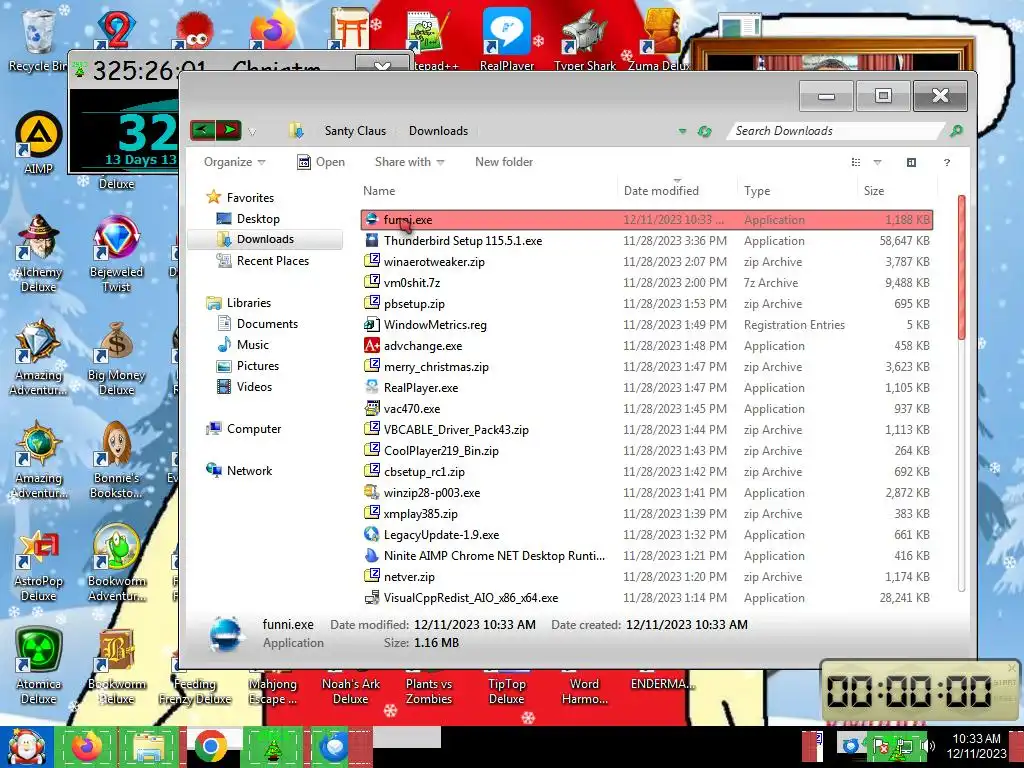Open the address bar history dropdown
Screen dimensions: 1024x768
coord(682,131)
